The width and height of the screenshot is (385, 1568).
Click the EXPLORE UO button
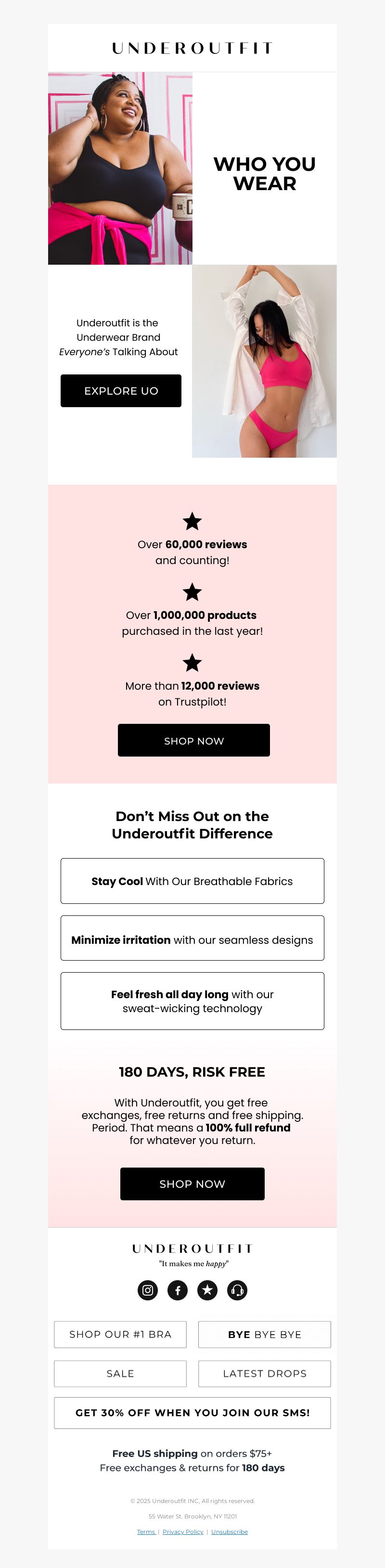121,391
